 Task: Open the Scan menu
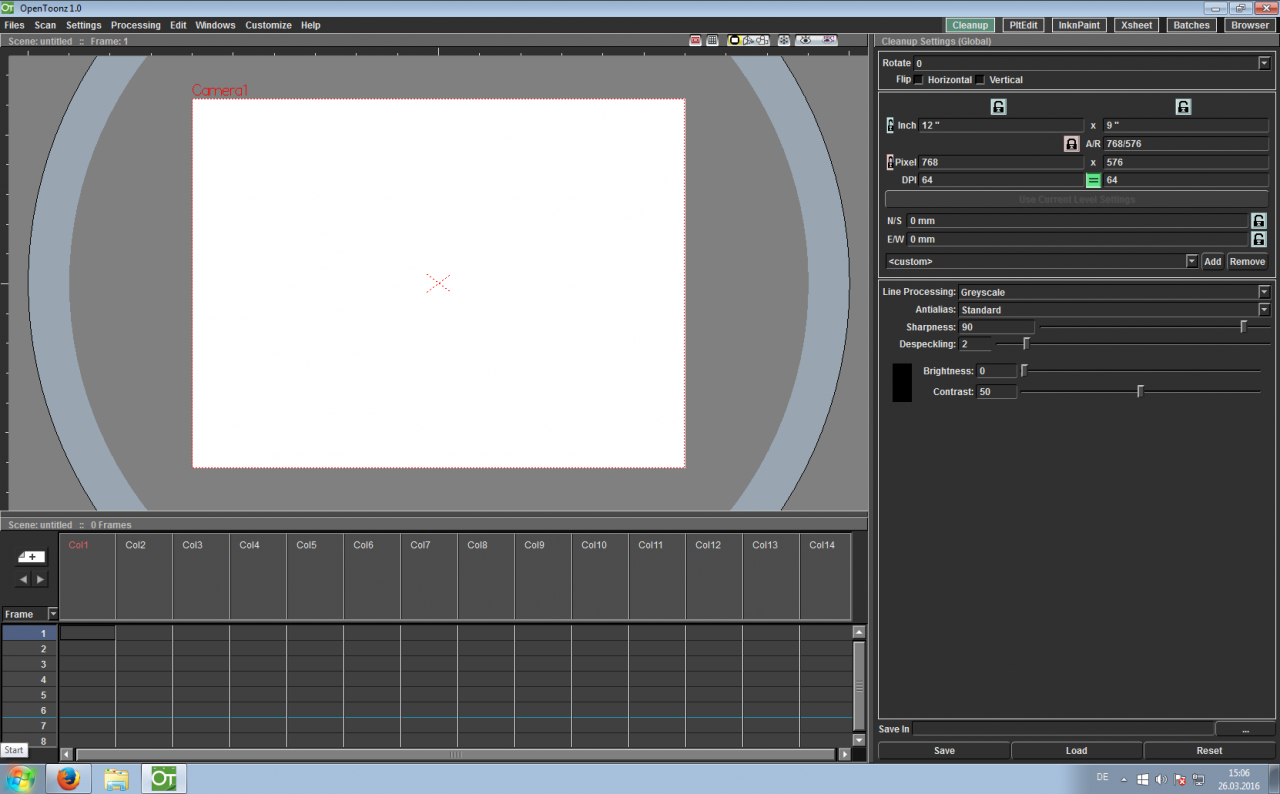(x=45, y=25)
